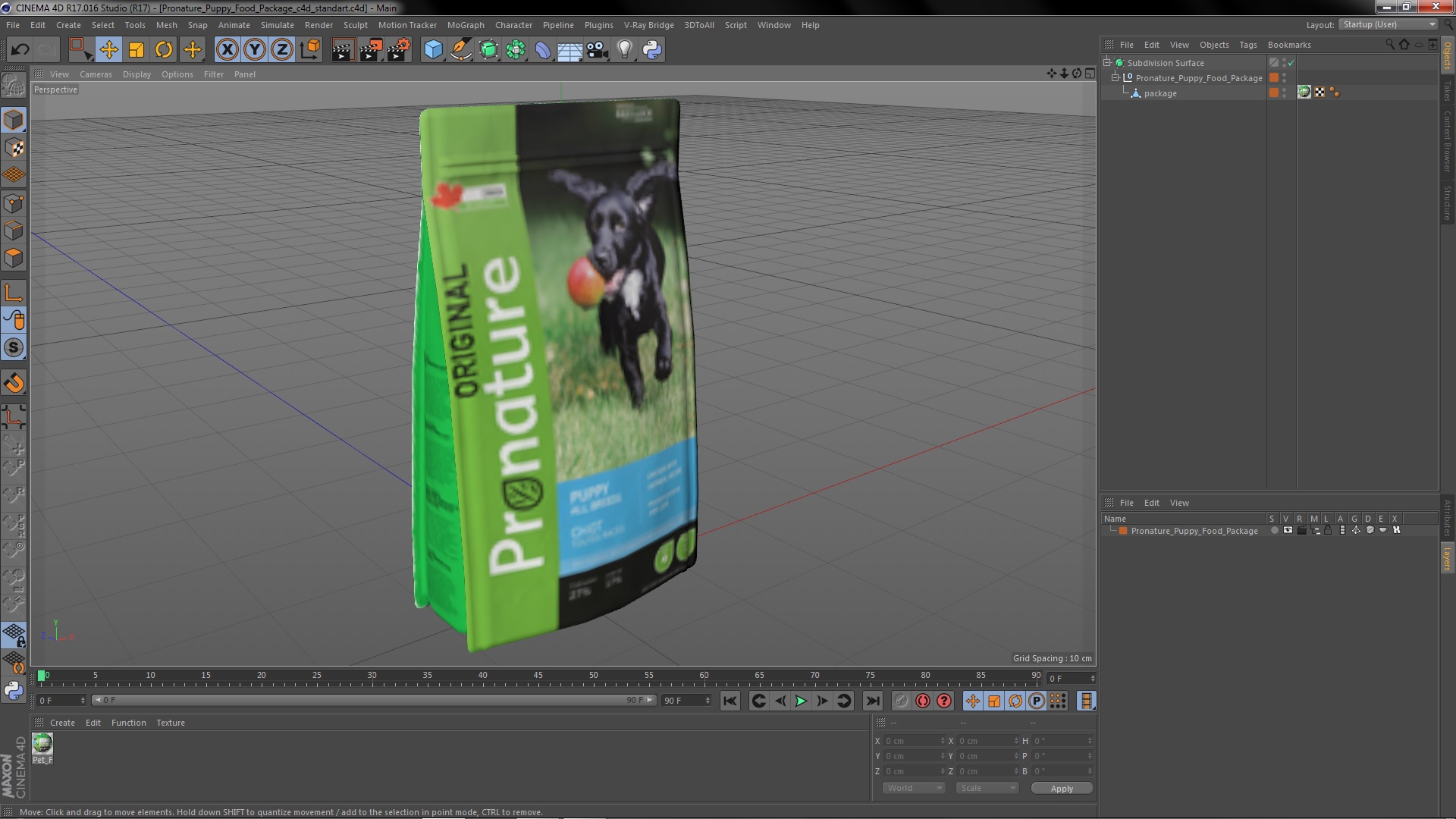The height and width of the screenshot is (819, 1456).
Task: Click frame 45 on the timeline ruler
Action: (x=538, y=676)
